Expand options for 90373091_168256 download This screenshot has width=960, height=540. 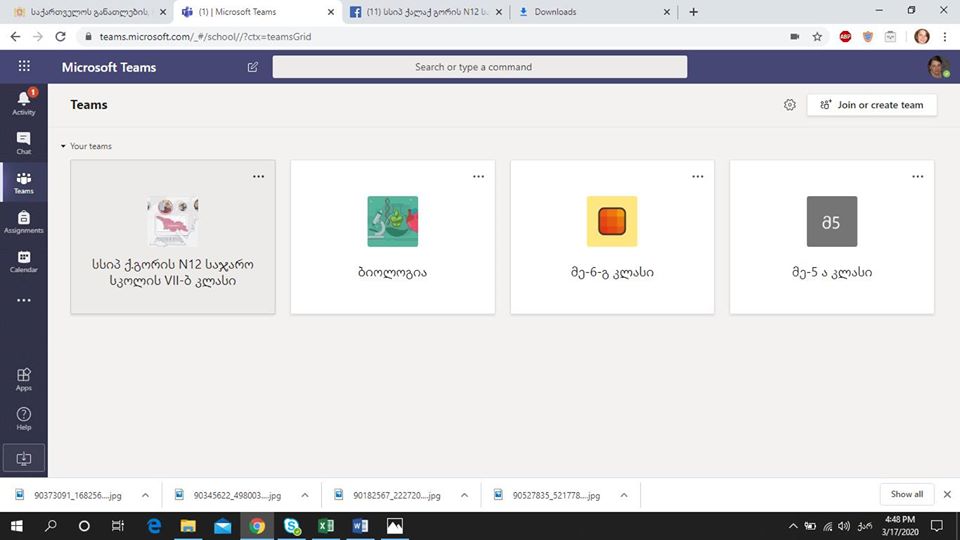145,495
